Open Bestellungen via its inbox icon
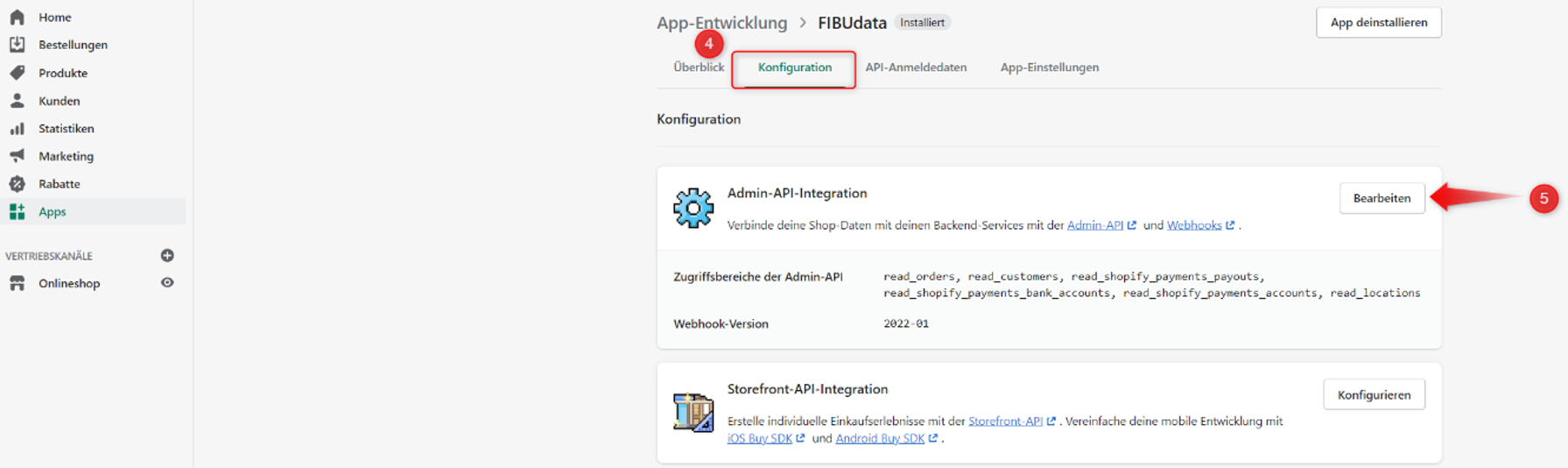 pos(17,45)
